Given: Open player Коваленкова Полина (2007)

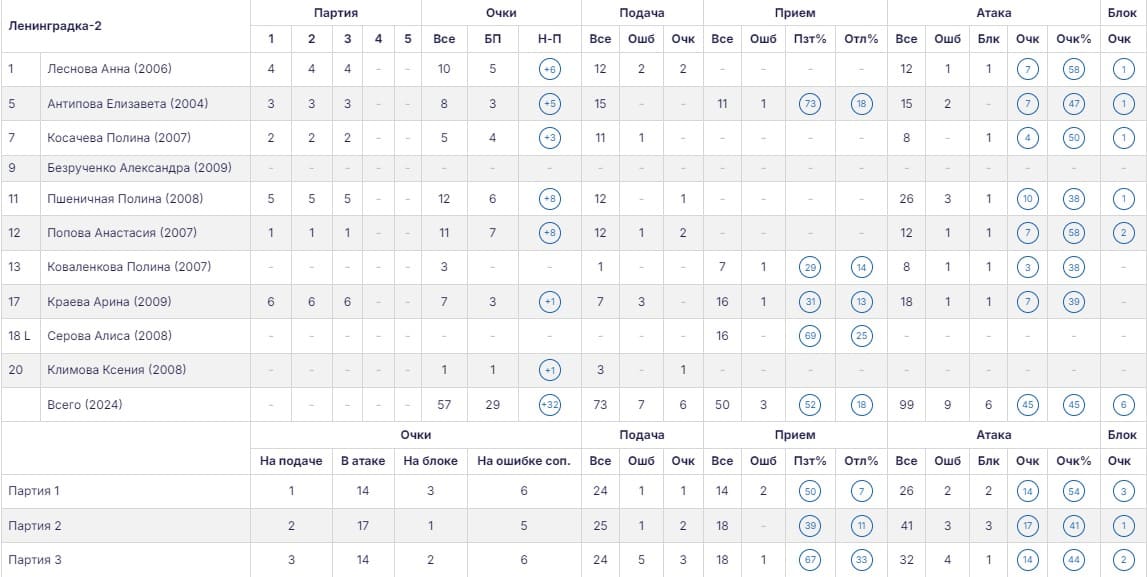Looking at the screenshot, I should pyautogui.click(x=129, y=267).
